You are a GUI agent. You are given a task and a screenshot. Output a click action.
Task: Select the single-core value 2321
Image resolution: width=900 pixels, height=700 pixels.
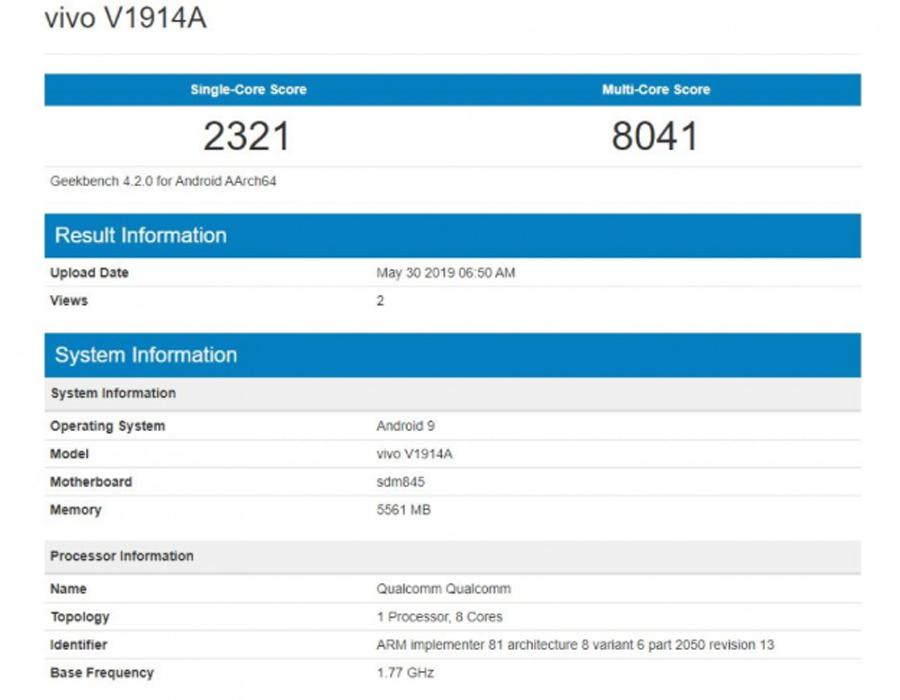click(247, 137)
